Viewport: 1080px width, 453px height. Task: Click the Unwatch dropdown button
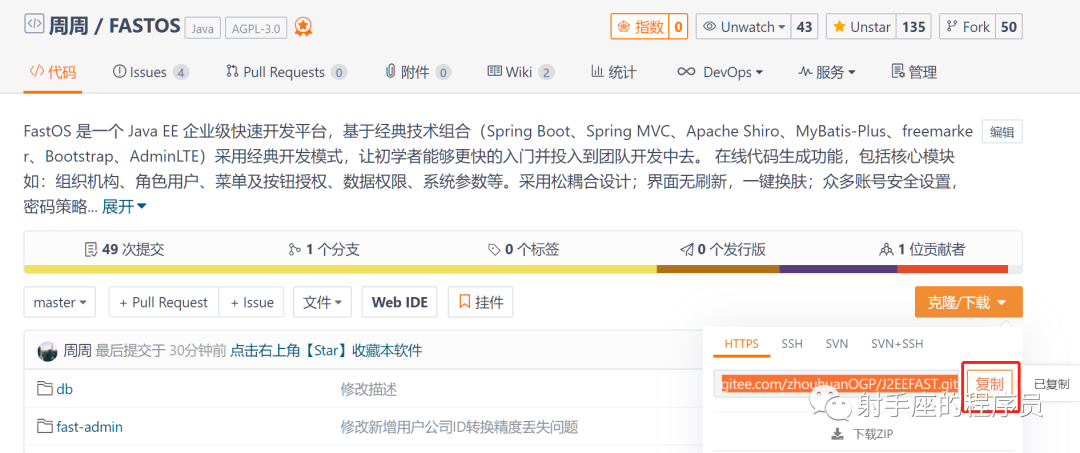click(x=743, y=27)
